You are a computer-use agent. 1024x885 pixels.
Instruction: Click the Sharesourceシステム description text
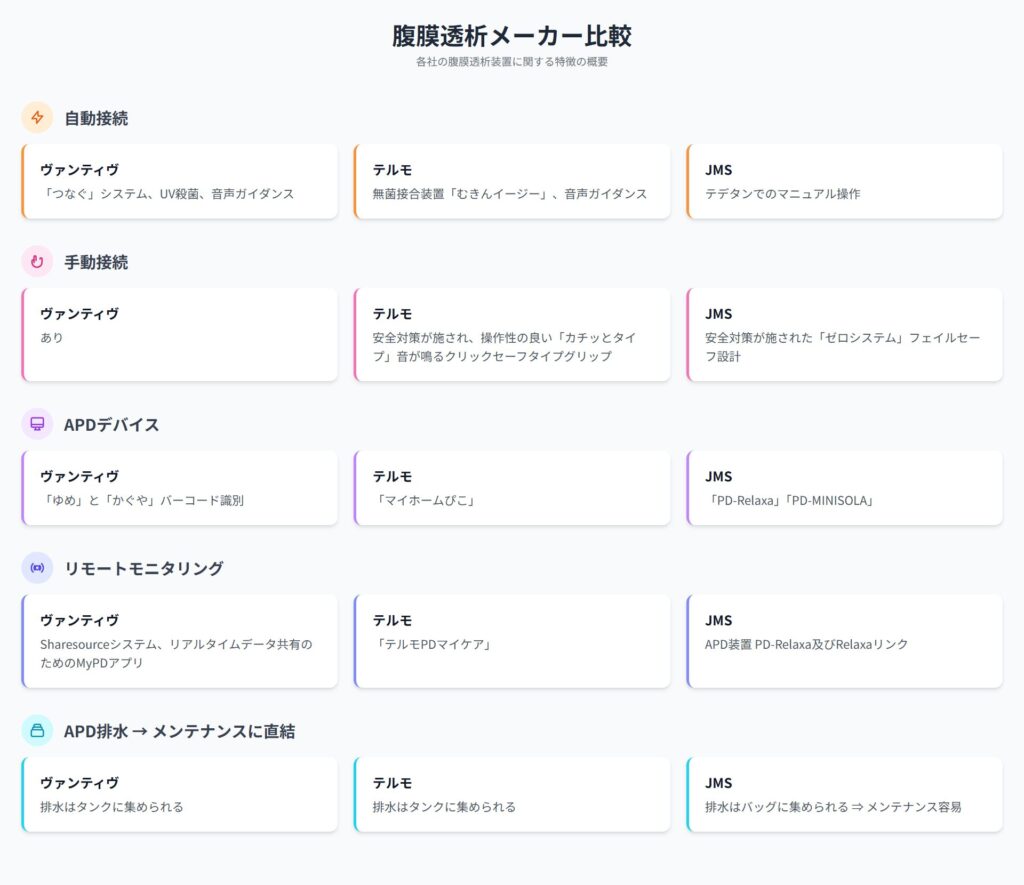(x=176, y=653)
